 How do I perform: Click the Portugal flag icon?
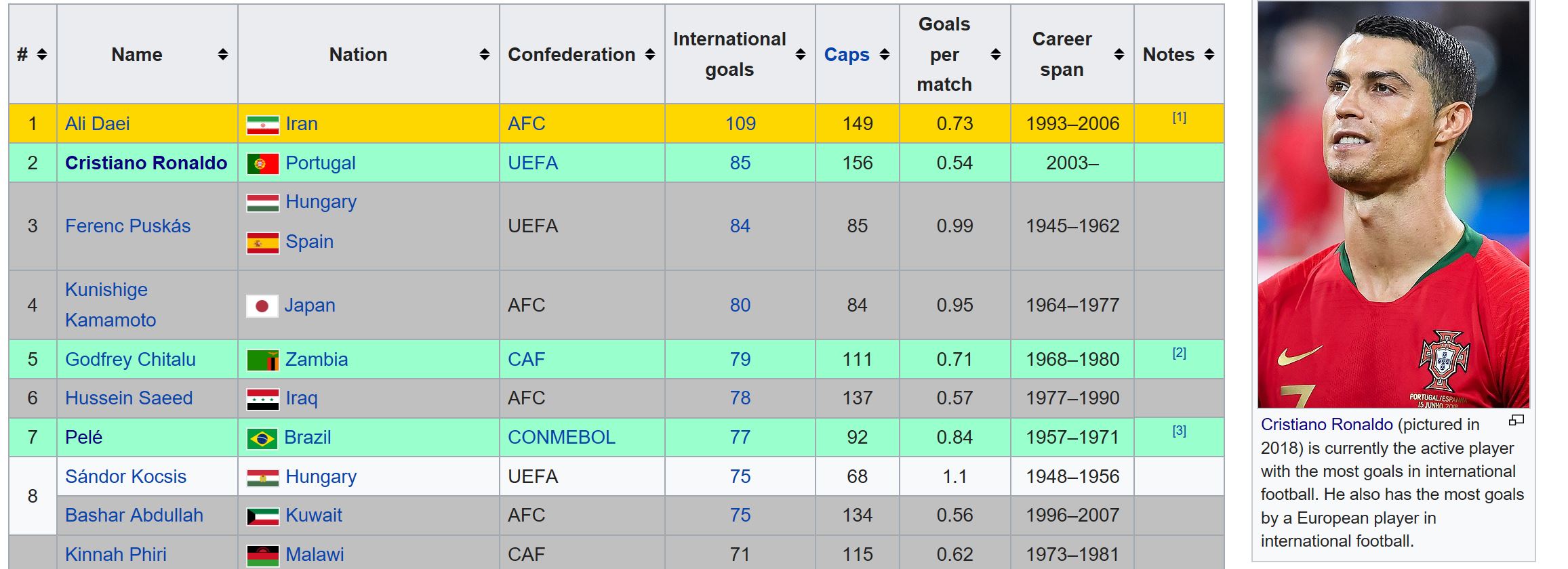(262, 164)
